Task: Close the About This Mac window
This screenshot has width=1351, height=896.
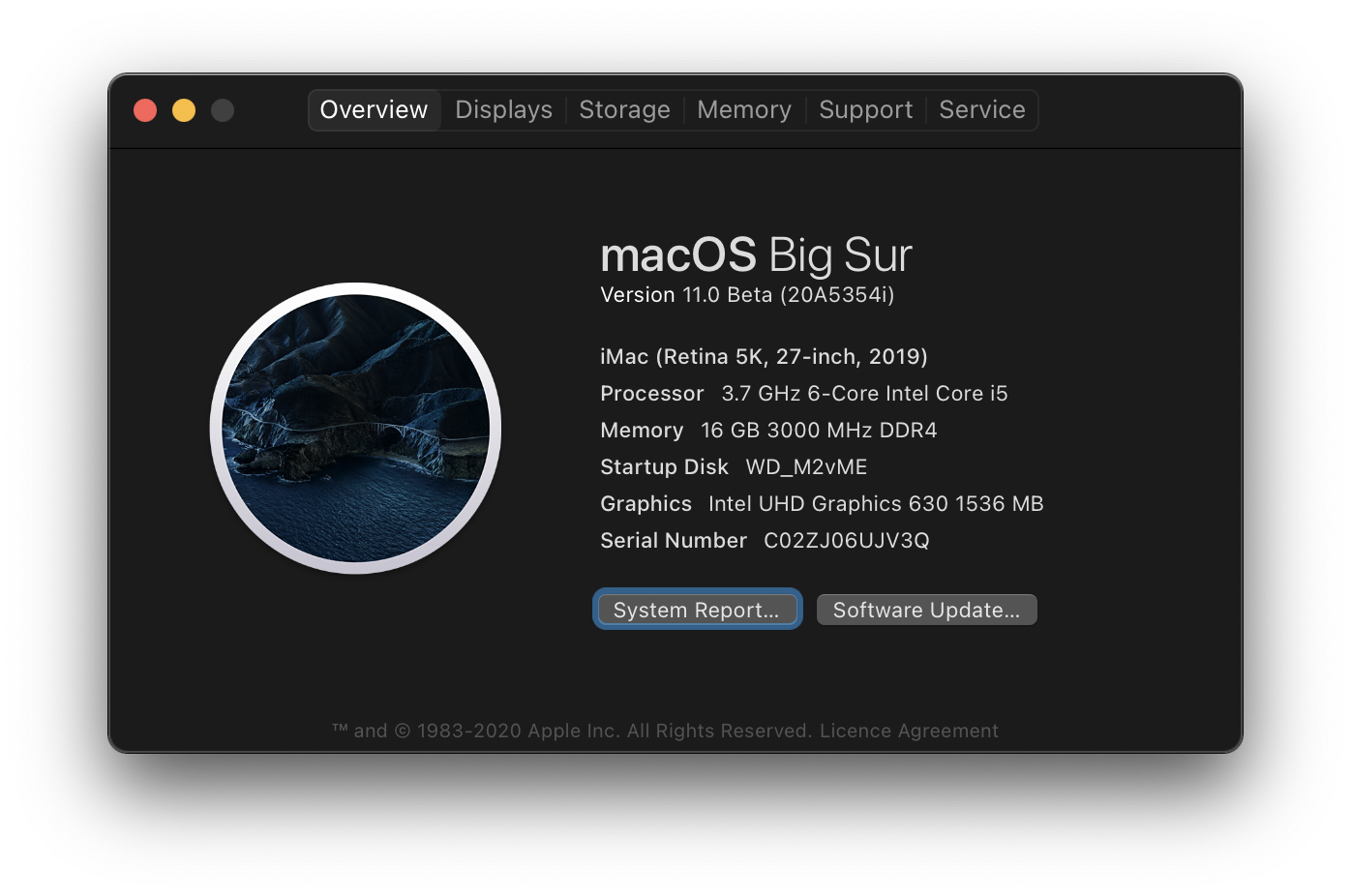Action: pos(145,109)
